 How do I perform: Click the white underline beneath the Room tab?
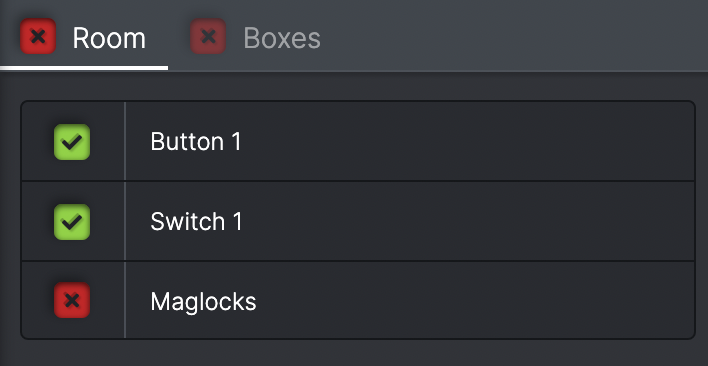[84, 68]
